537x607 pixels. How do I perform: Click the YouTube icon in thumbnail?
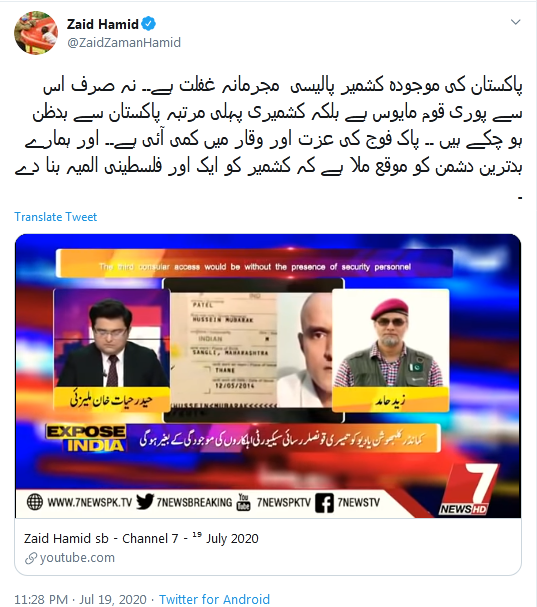click(243, 502)
